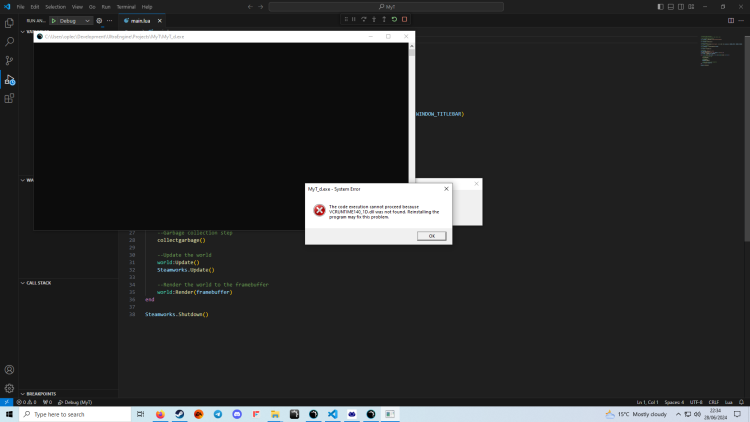Close the MyT_d.exe System Error dialog

[446, 189]
